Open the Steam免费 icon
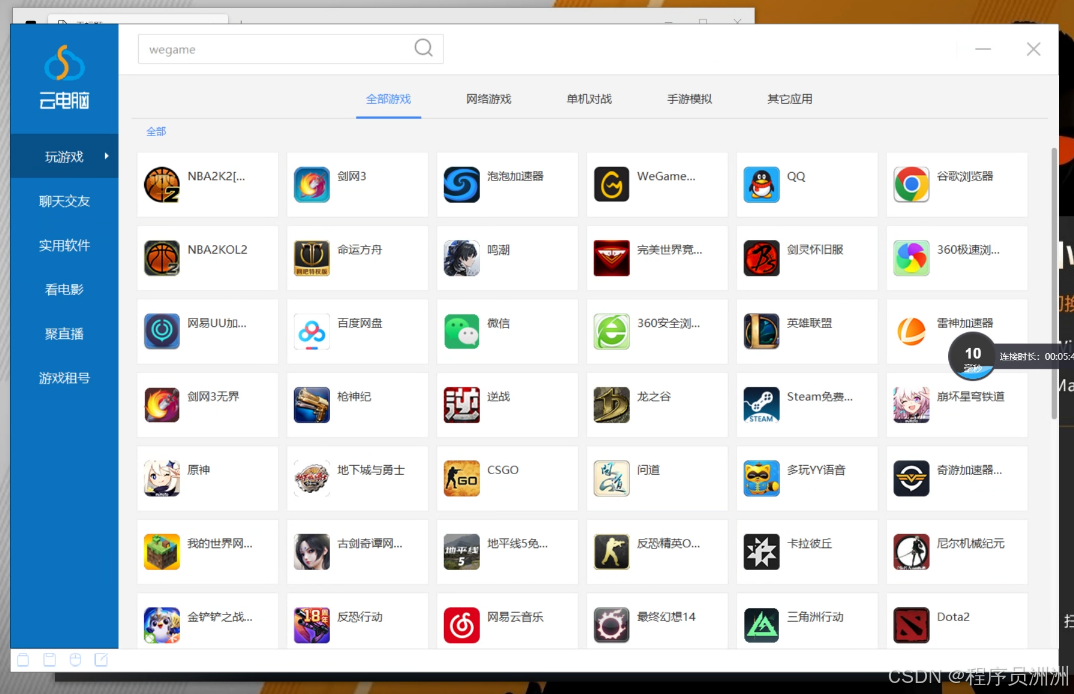Screen dimensions: 1074x694 [762, 404]
